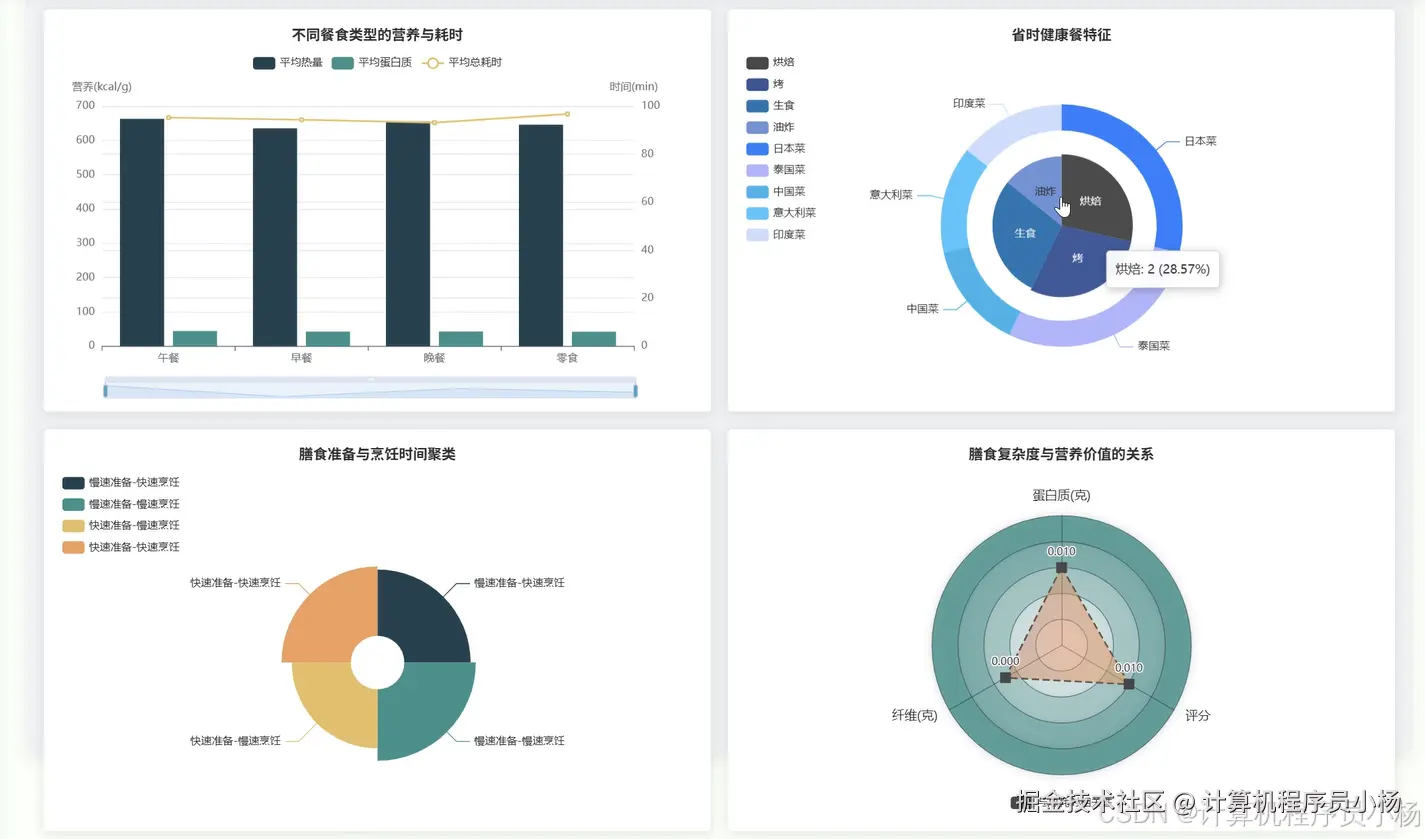Grab the left handle of the zoom slider

pyautogui.click(x=105, y=390)
